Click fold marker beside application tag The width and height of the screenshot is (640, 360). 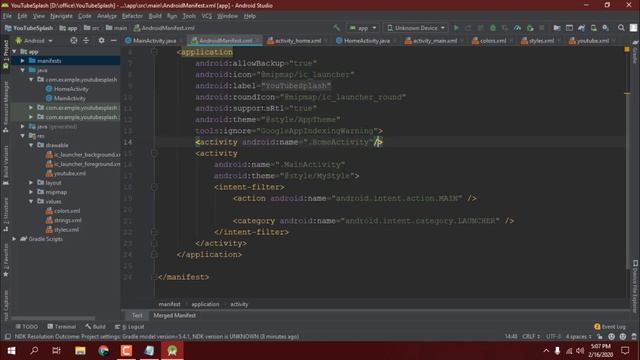[154, 52]
